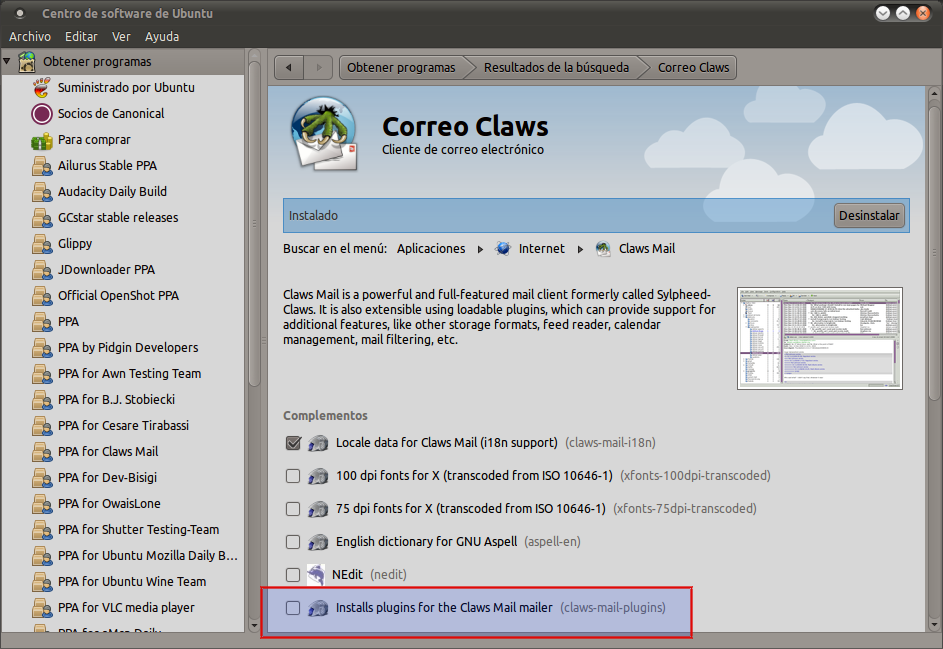Click the PPA for Claws Mail icon

[x=41, y=452]
